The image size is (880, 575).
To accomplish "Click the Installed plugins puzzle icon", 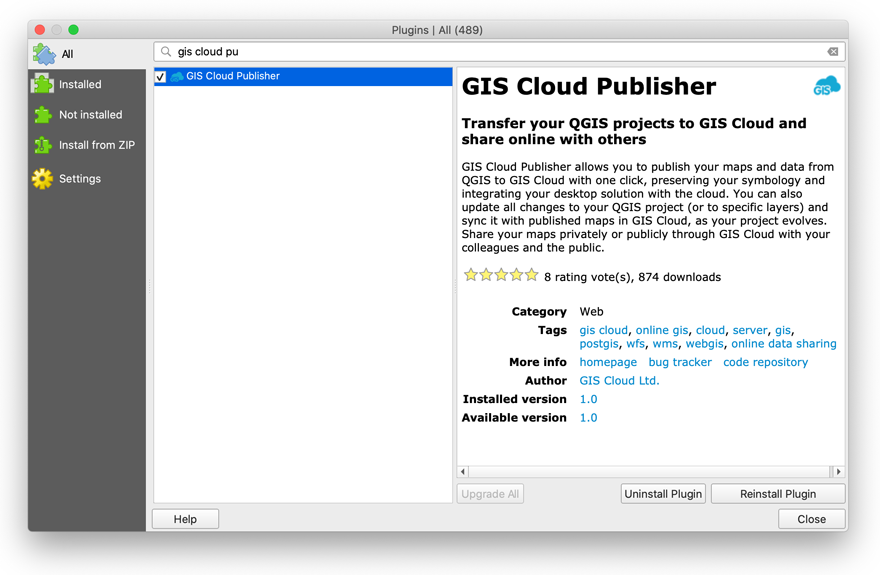I will click(43, 84).
